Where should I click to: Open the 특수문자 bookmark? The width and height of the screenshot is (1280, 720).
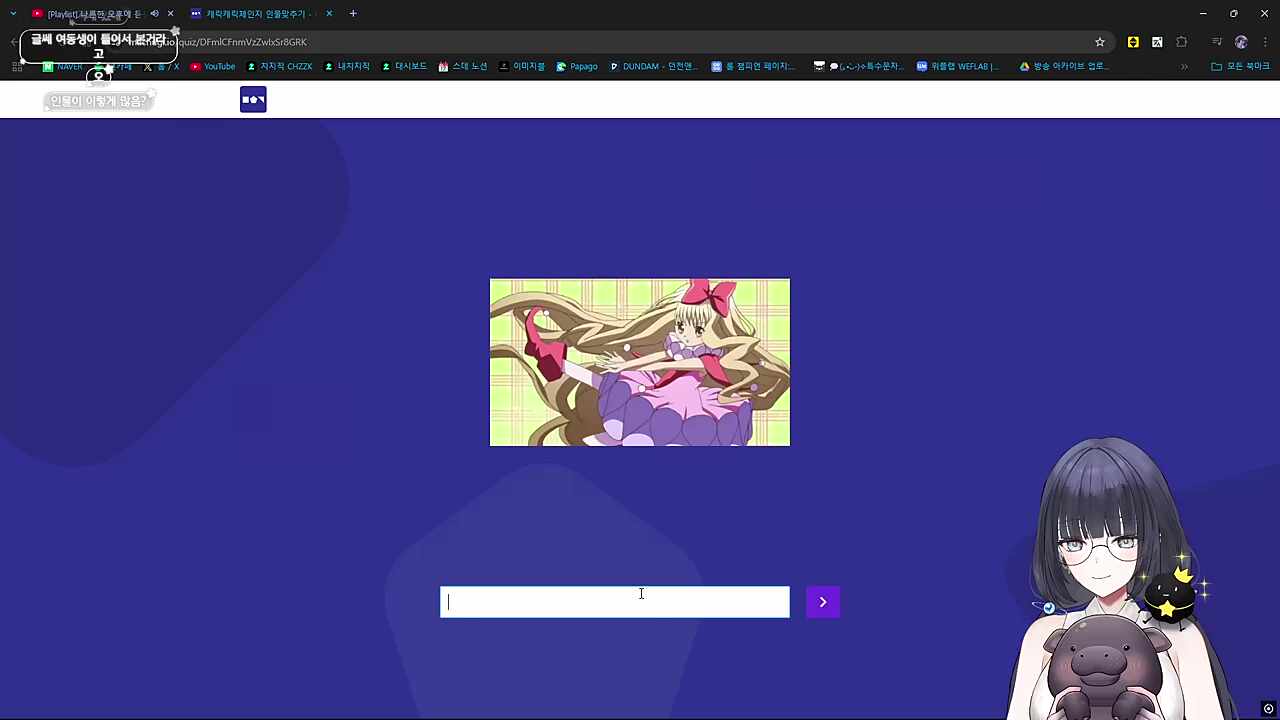tap(859, 67)
